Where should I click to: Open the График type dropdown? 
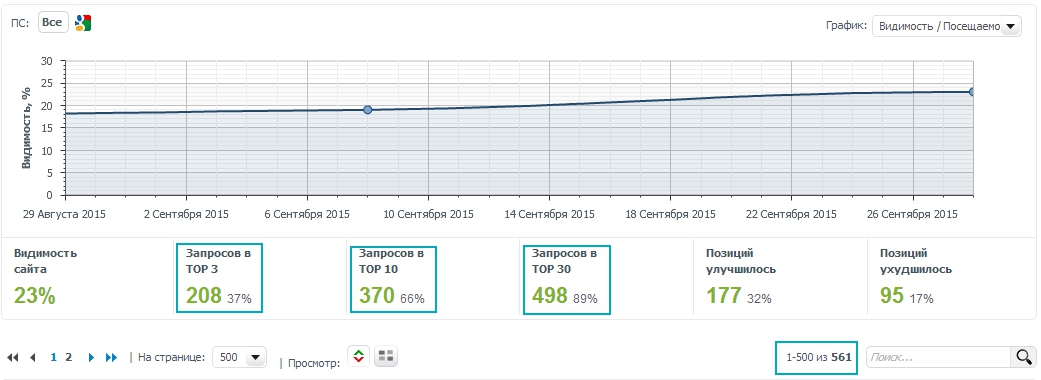pos(947,27)
